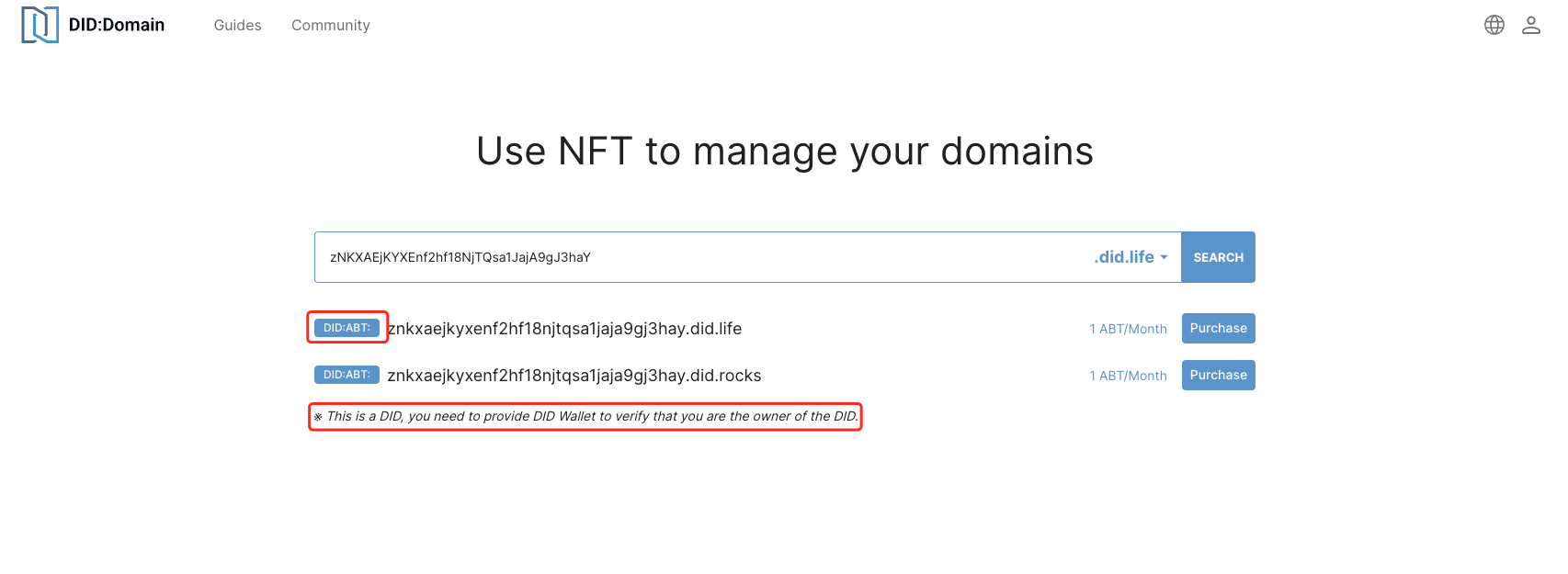Select the domain name ending in .did.rocks
The width and height of the screenshot is (1568, 574).
click(x=574, y=376)
